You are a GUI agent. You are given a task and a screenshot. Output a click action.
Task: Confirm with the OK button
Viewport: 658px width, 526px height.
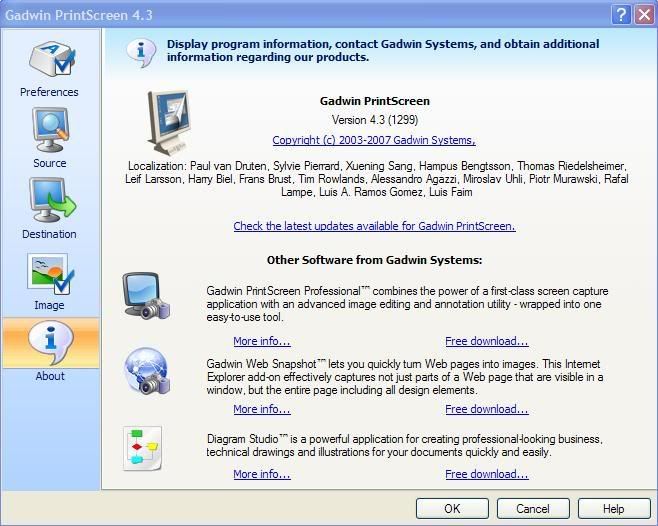tap(452, 509)
